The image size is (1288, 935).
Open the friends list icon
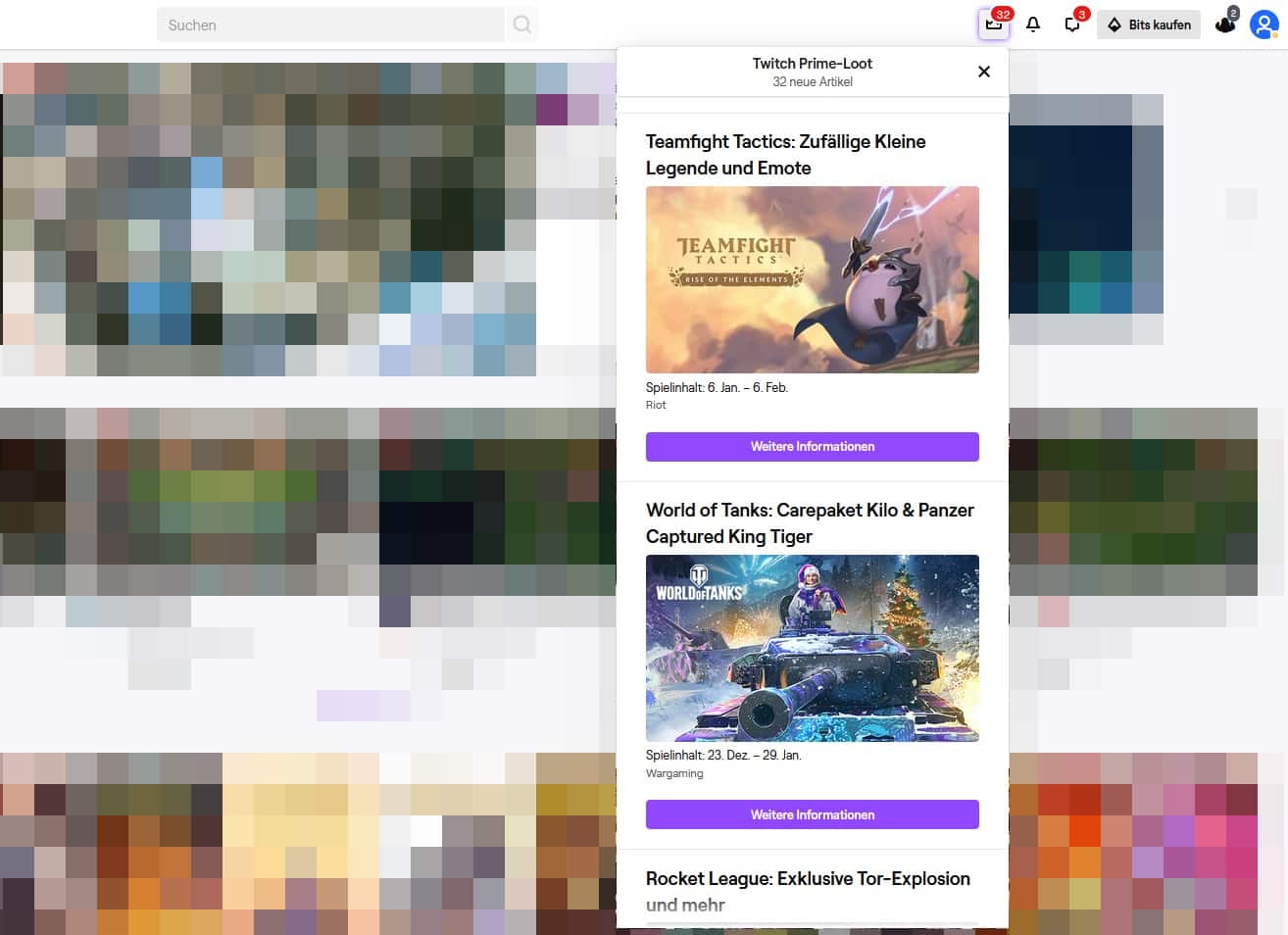pyautogui.click(x=1224, y=24)
